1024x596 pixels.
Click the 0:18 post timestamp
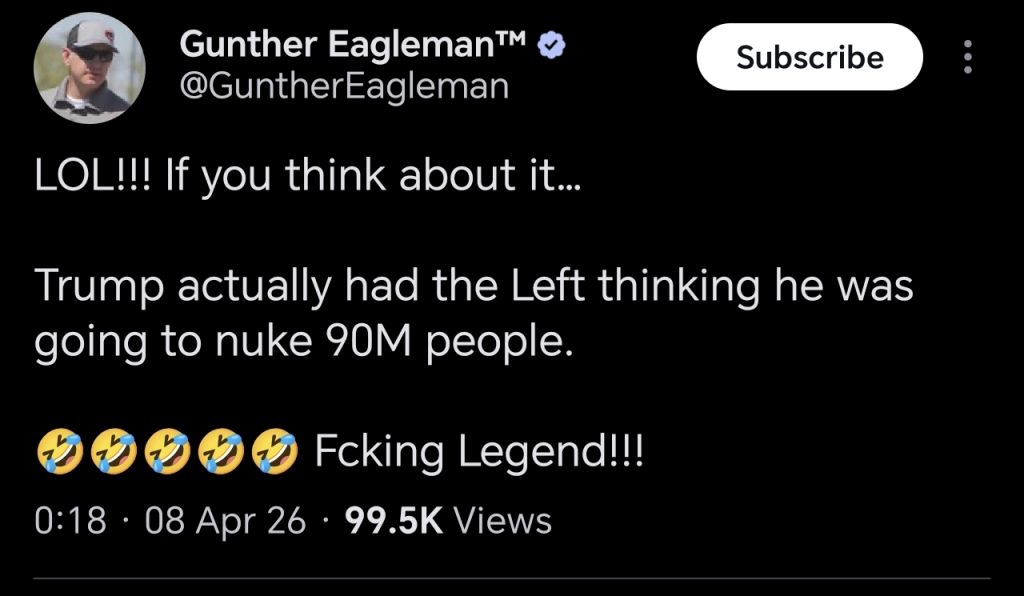click(x=69, y=520)
